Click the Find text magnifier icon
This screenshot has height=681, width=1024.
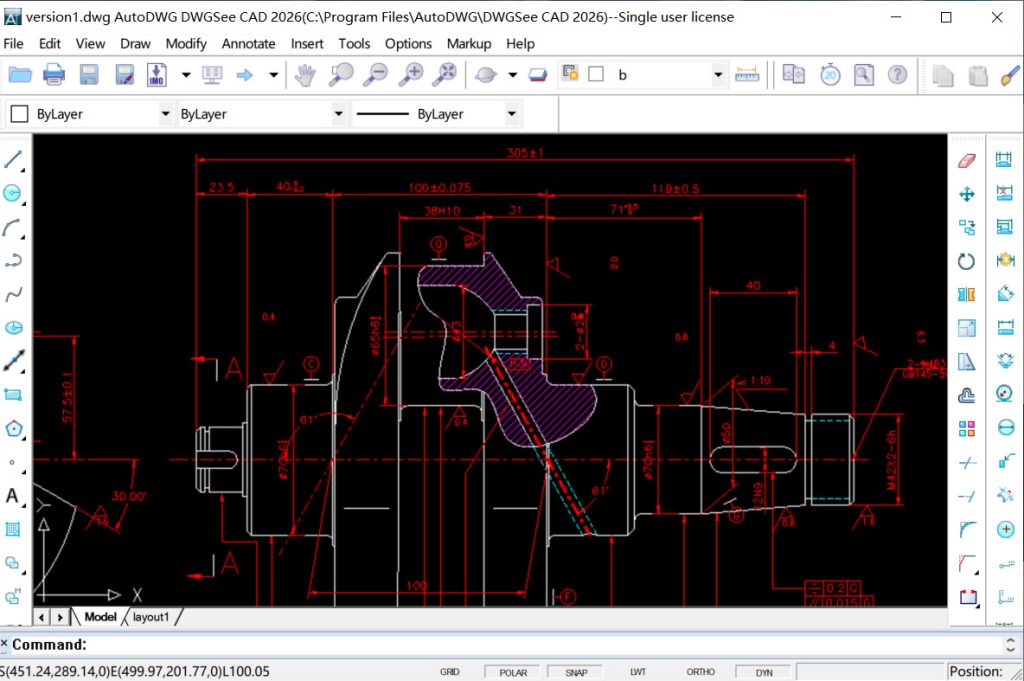pyautogui.click(x=863, y=74)
